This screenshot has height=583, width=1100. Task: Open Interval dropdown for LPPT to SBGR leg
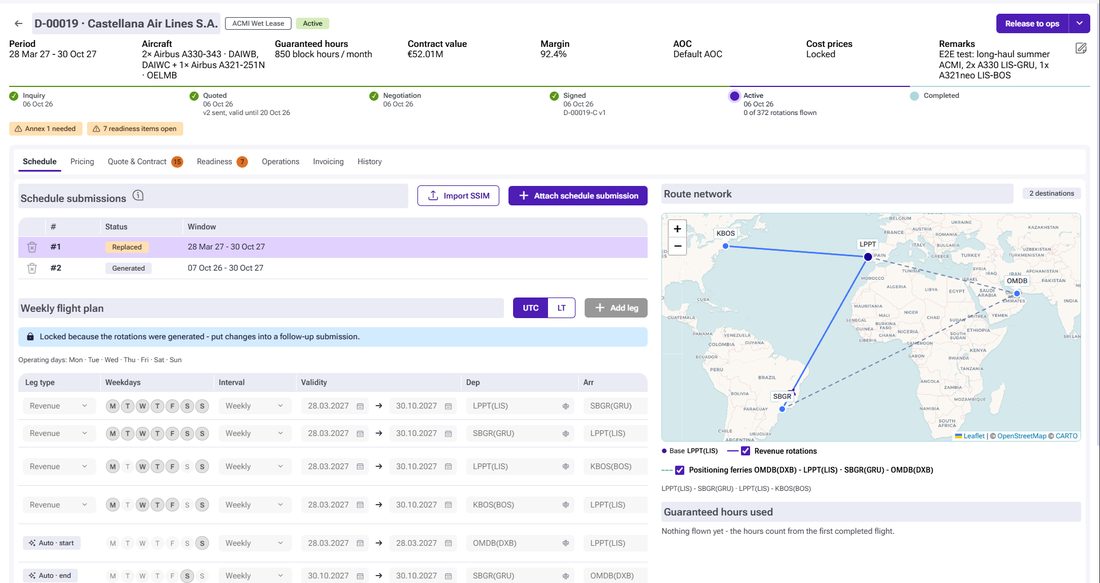pos(255,406)
